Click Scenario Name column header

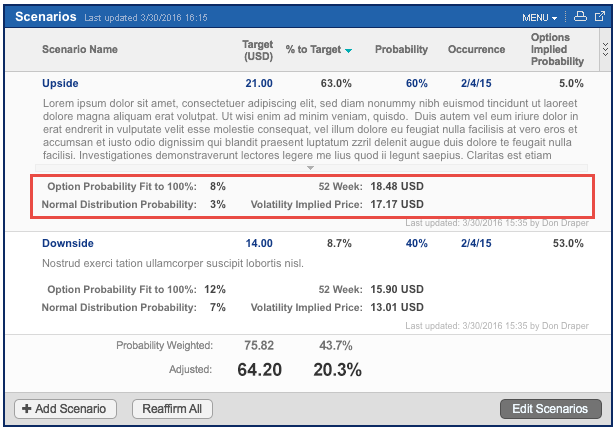[79, 49]
